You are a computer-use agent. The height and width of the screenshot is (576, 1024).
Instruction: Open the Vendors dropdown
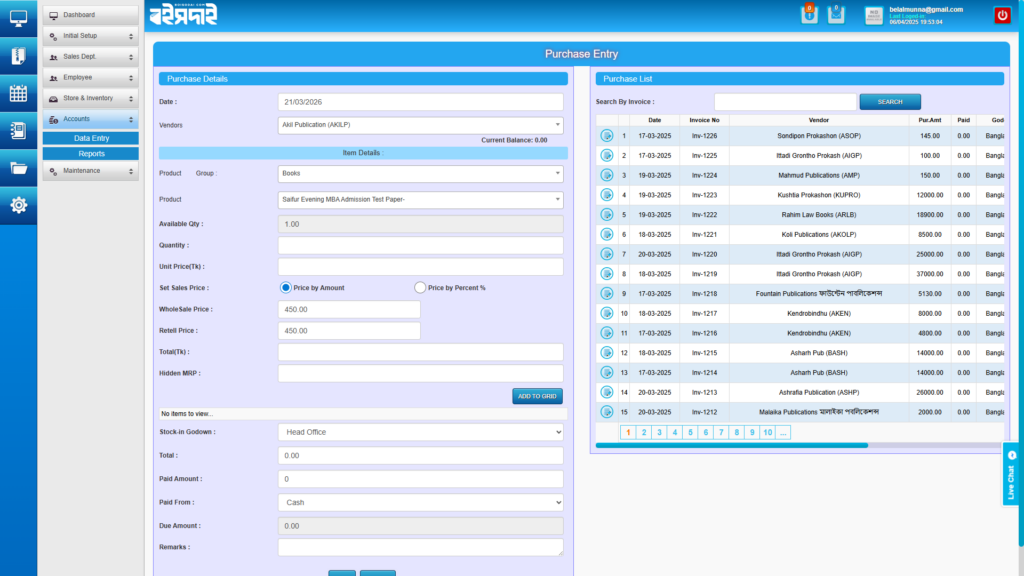coord(420,123)
